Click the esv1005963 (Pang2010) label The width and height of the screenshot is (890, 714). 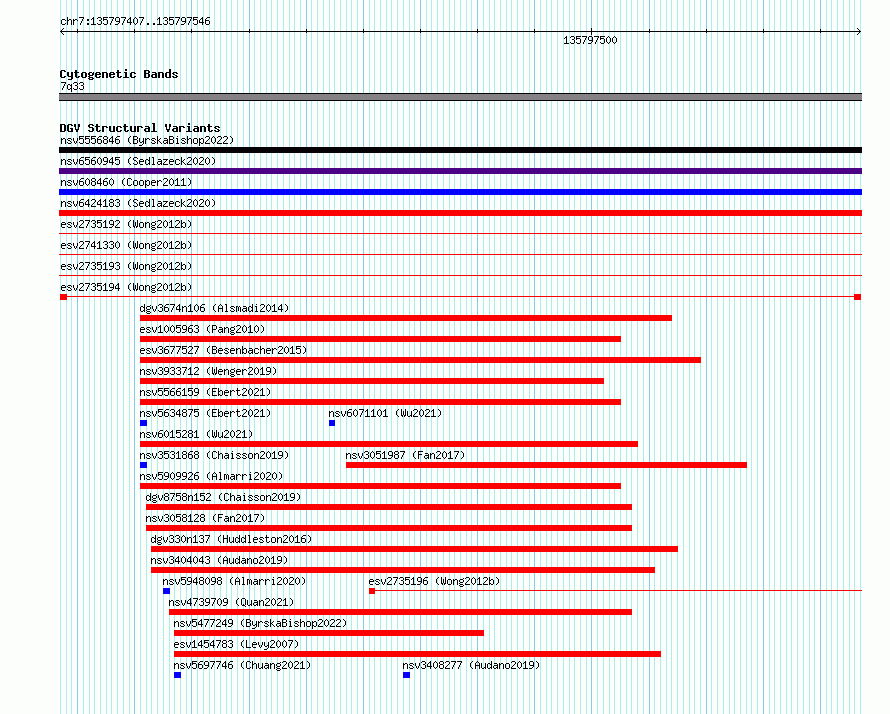click(202, 329)
